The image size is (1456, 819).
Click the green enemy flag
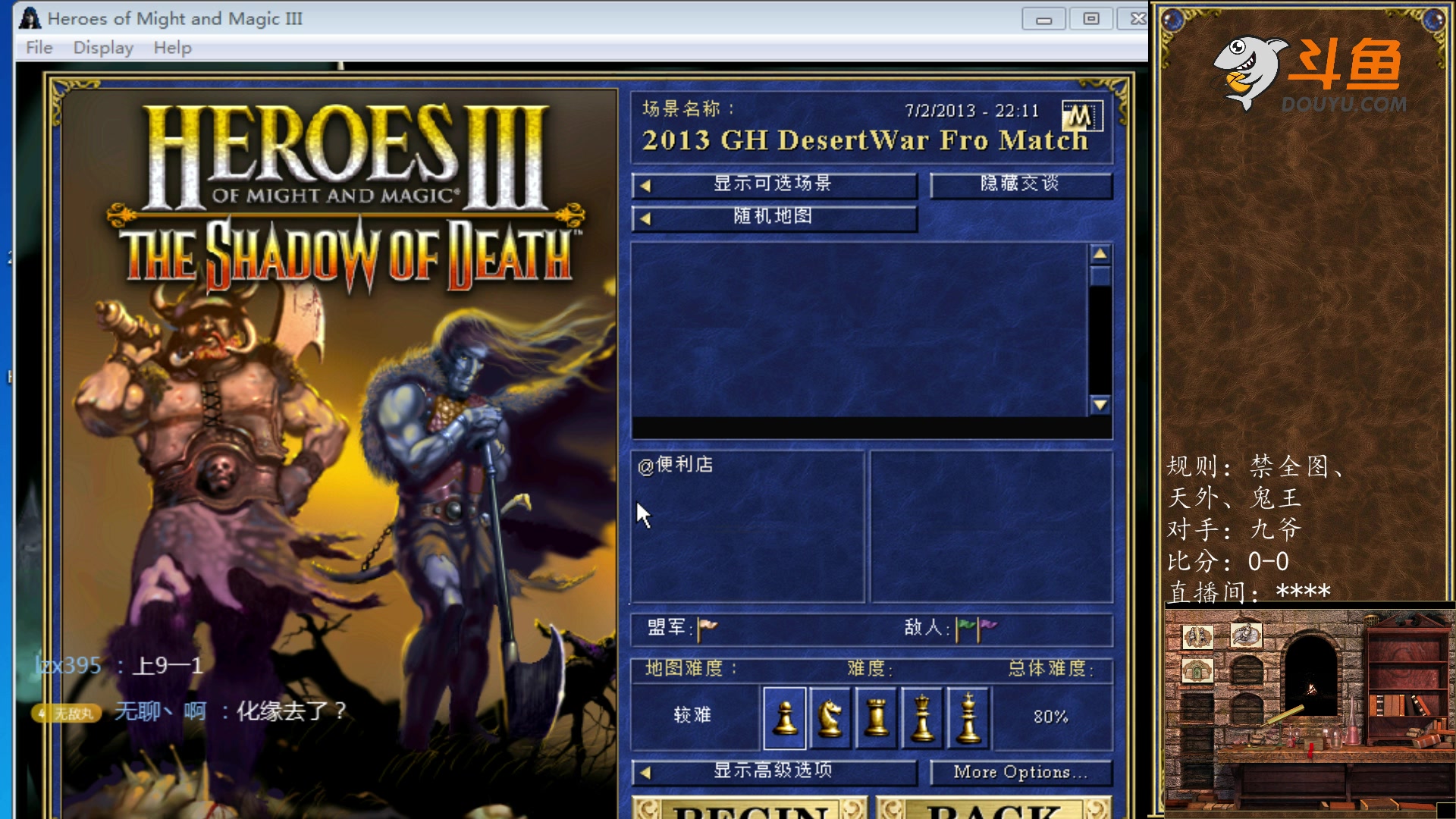click(965, 629)
